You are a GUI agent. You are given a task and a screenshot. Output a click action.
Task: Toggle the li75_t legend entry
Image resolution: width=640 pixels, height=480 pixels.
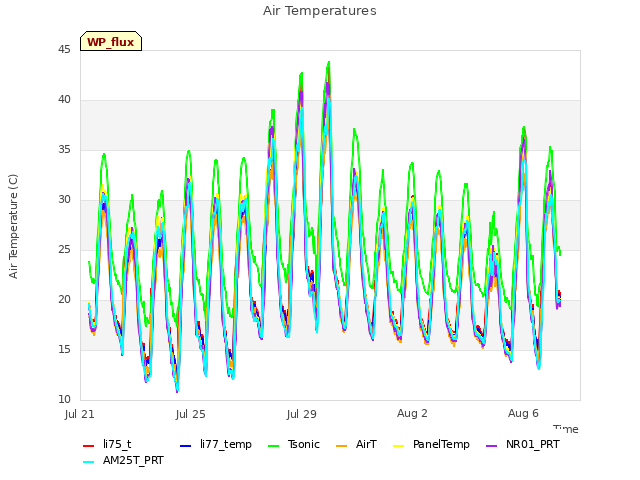107,444
